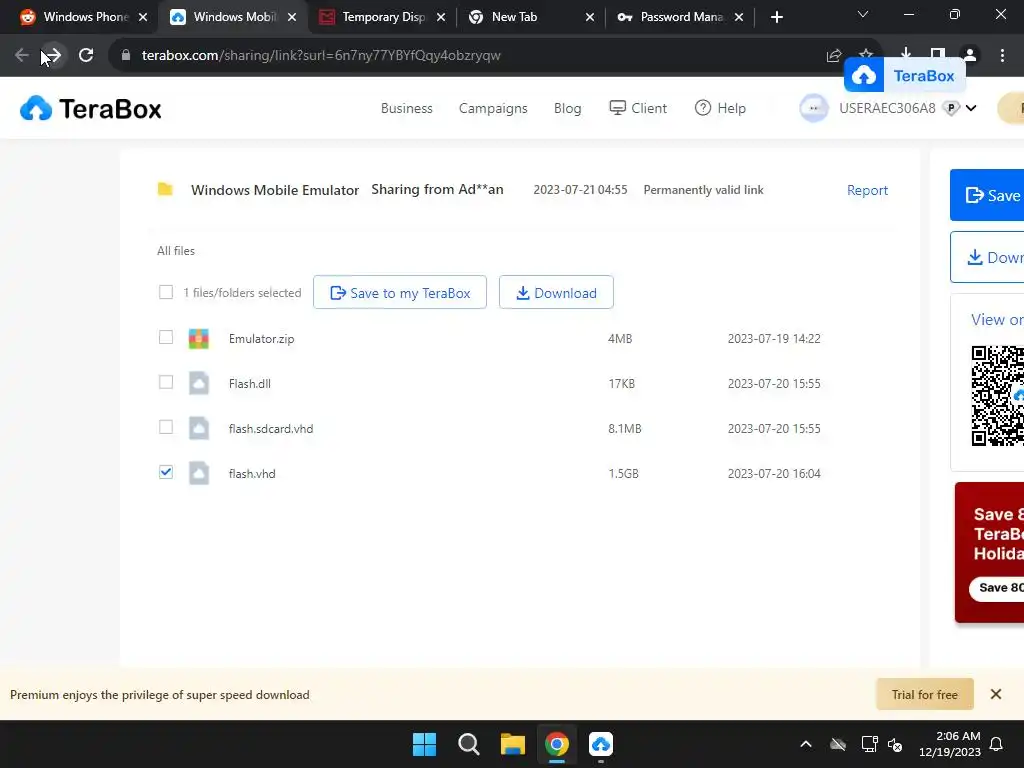Click the share page icon in the address bar
The image size is (1024, 768).
[x=834, y=56]
